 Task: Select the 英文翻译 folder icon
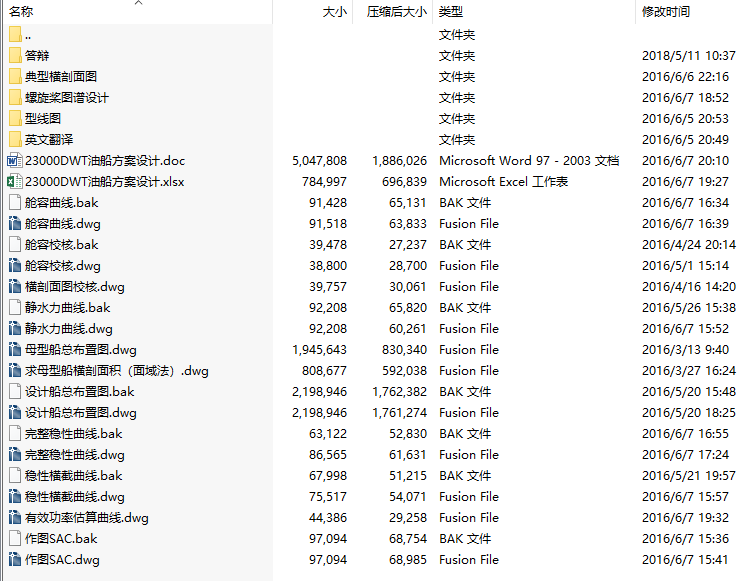click(15, 140)
